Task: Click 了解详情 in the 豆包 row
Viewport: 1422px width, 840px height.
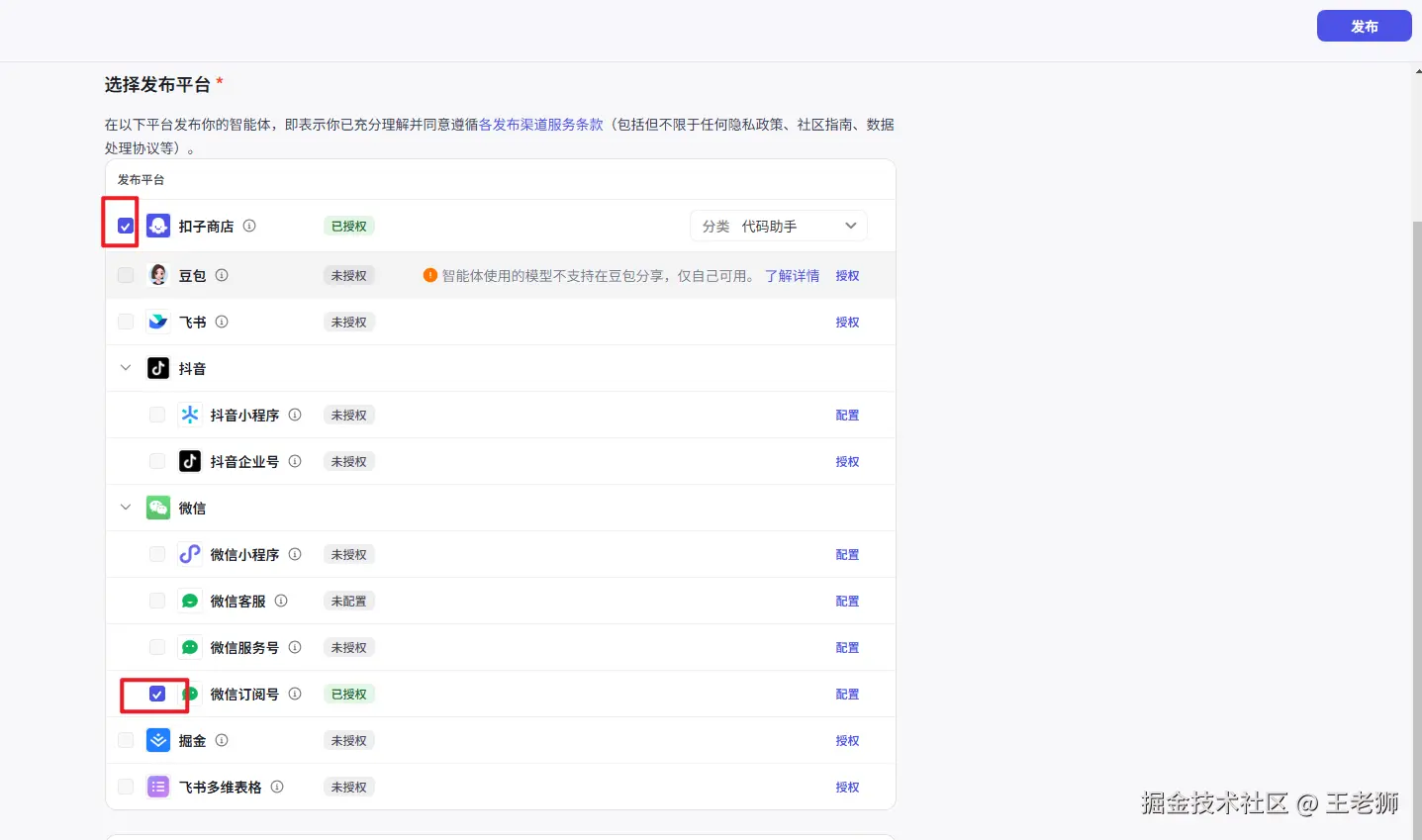Action: [792, 276]
